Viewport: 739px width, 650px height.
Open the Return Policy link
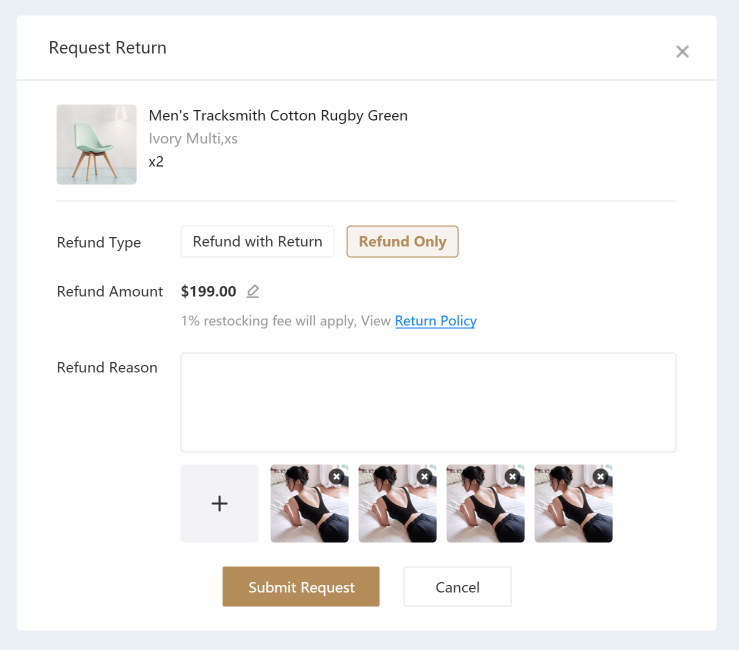tap(435, 321)
